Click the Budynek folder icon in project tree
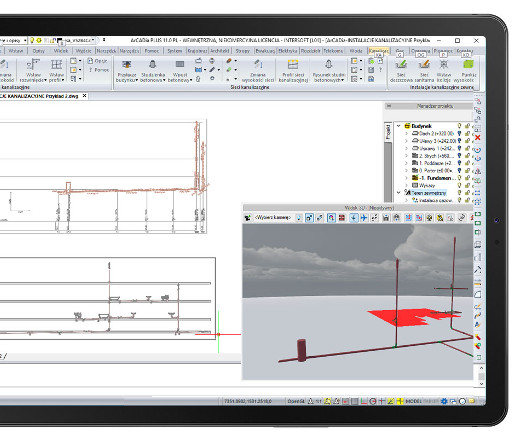This screenshot has height=441, width=520. pos(407,126)
